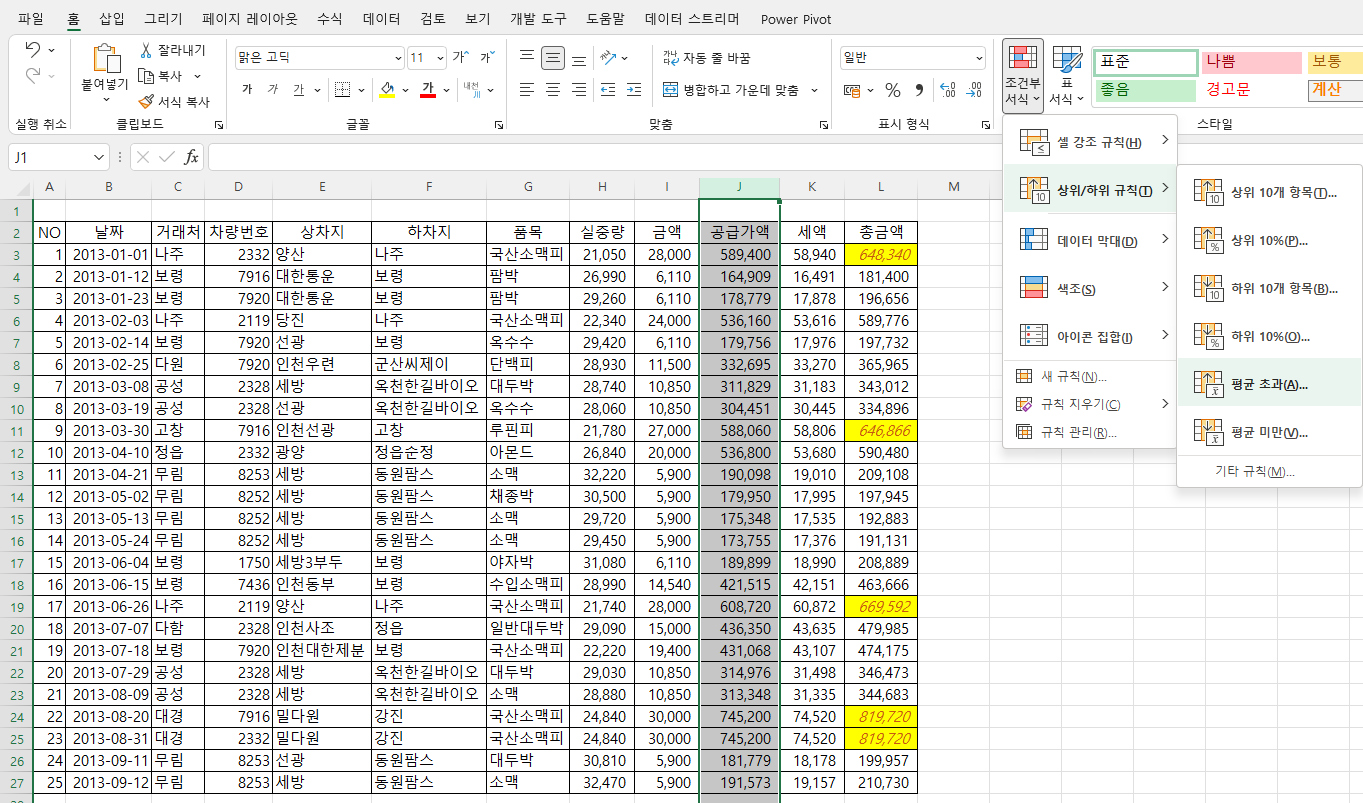Choose 하위 10% rule

(1269, 336)
